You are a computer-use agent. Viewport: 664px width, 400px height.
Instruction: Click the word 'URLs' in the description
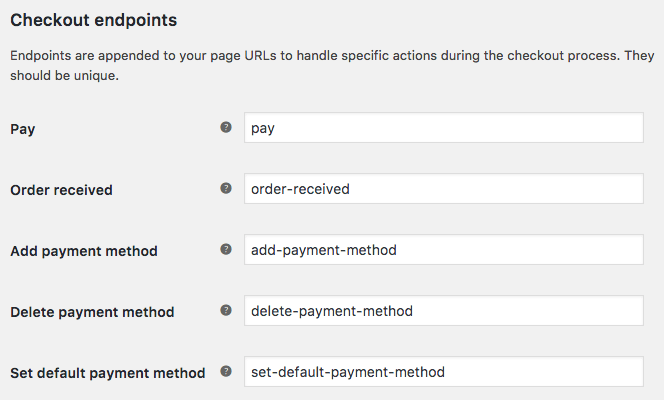click(x=260, y=56)
